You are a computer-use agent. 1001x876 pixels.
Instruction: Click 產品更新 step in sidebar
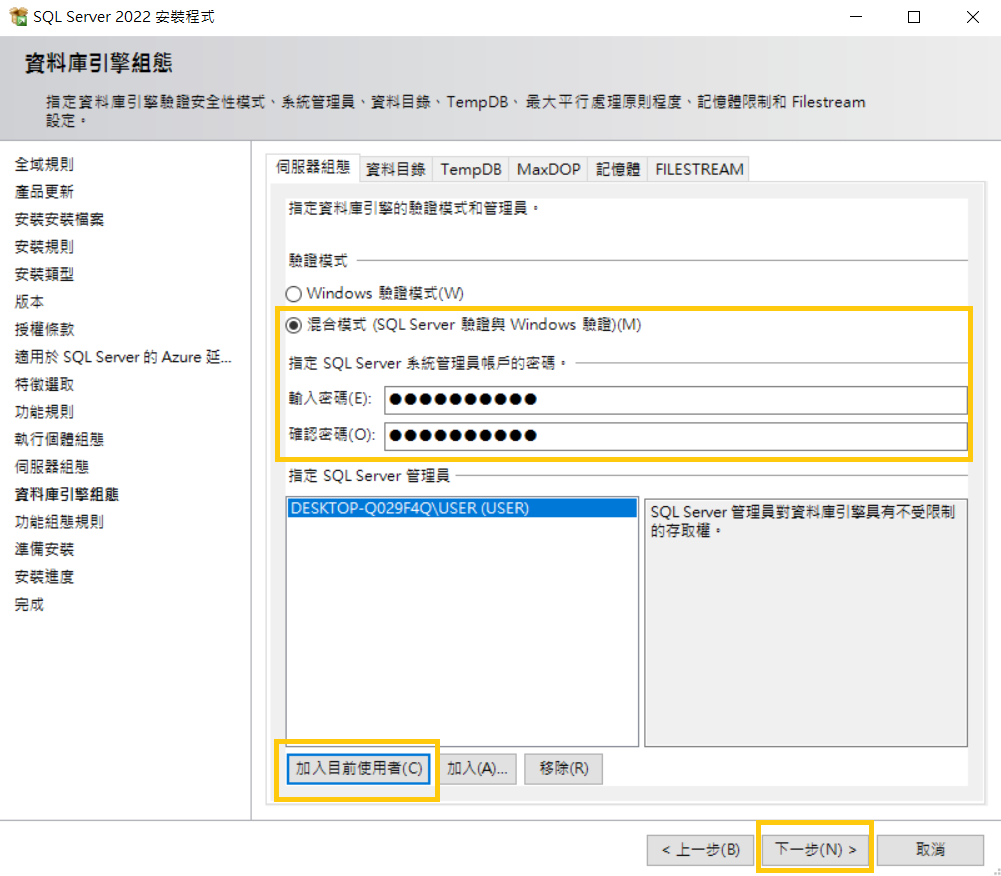(x=44, y=192)
